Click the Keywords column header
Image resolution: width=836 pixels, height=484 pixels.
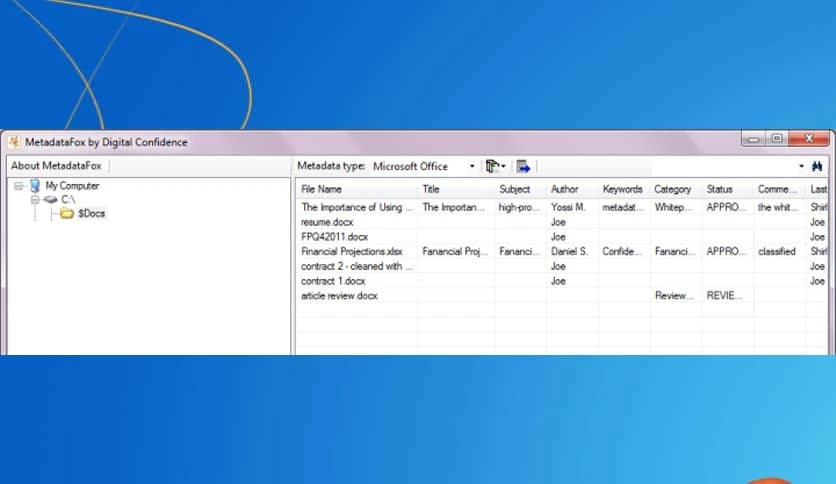pyautogui.click(x=622, y=189)
